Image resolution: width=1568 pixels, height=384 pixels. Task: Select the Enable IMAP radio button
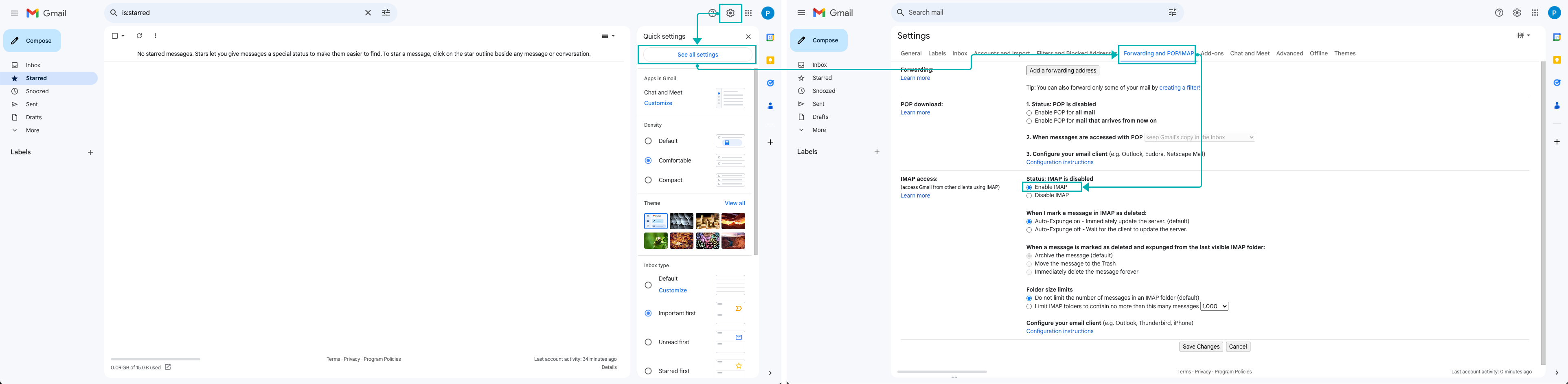click(x=1029, y=187)
